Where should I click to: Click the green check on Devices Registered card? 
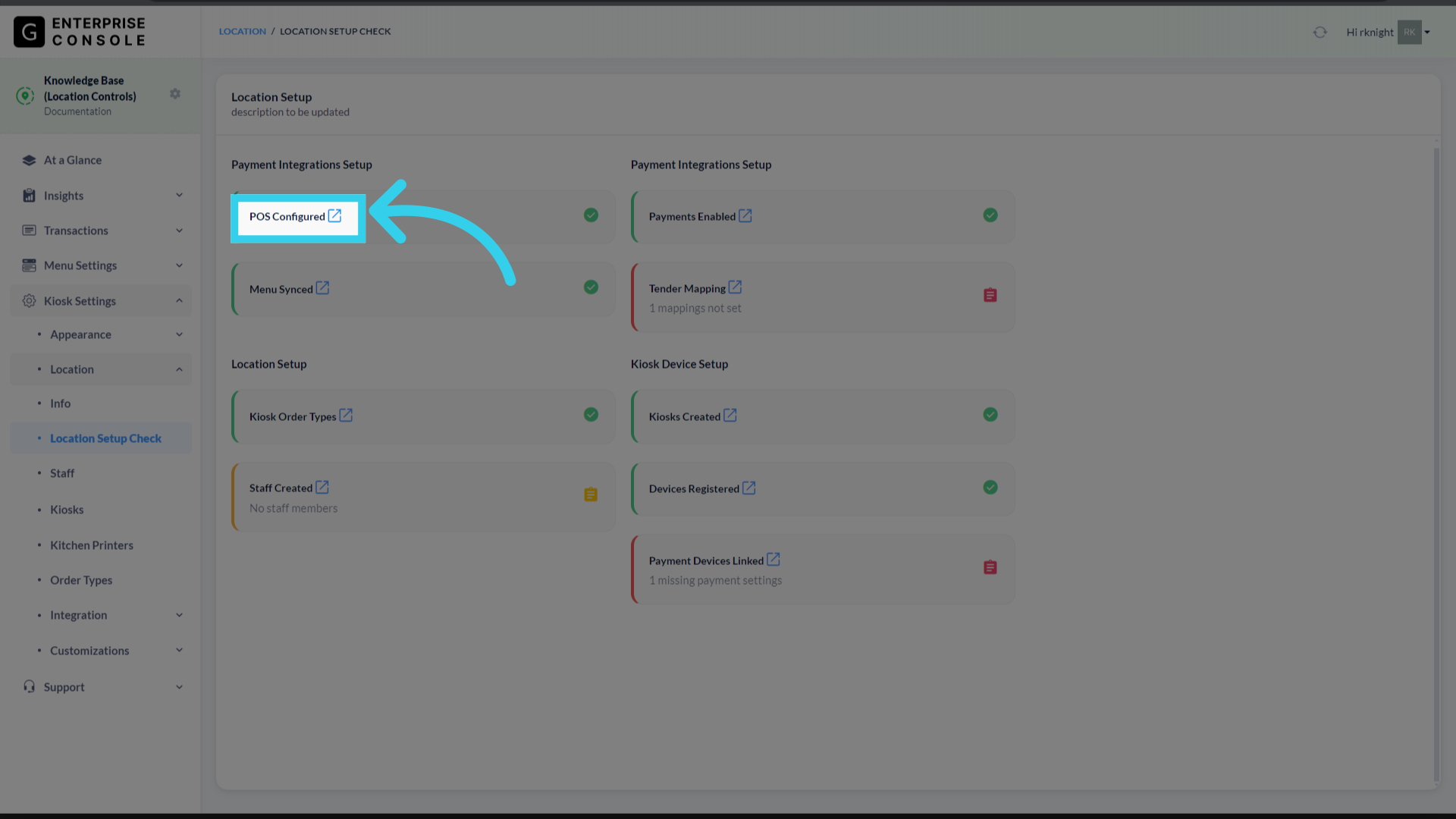point(990,488)
